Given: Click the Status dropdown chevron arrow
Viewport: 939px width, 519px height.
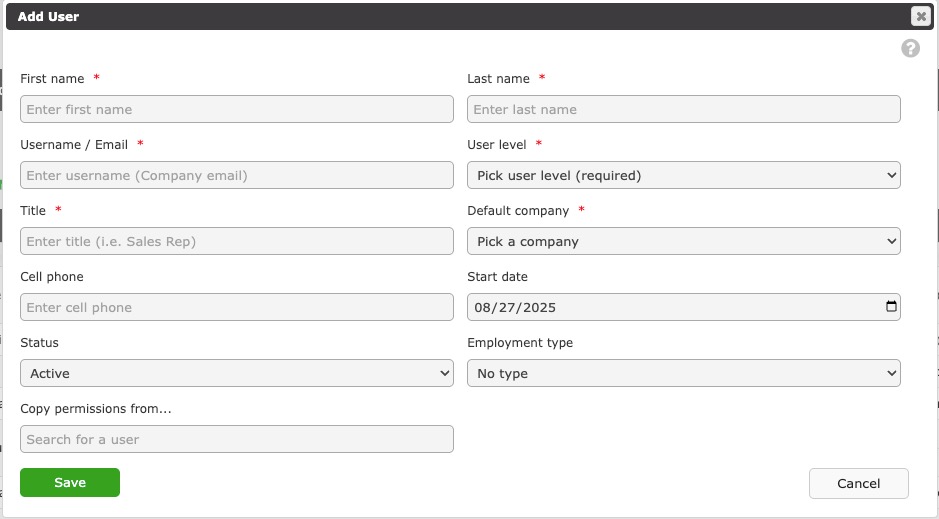Looking at the screenshot, I should tap(444, 373).
